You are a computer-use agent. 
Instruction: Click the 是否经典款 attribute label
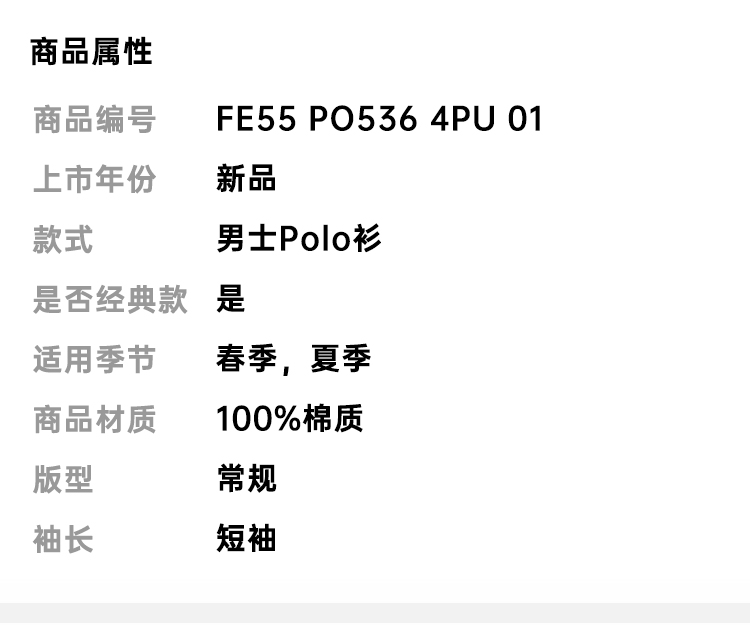click(x=110, y=299)
